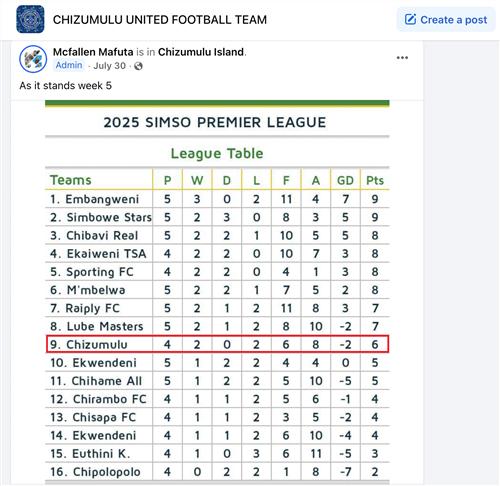Open the Chizumulu Island location link

click(x=201, y=52)
